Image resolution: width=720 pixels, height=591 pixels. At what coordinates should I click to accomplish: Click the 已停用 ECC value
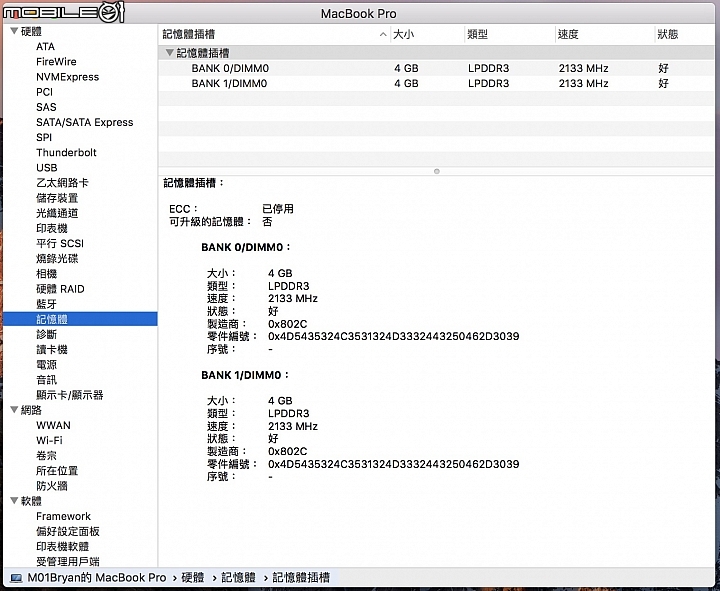pos(278,209)
